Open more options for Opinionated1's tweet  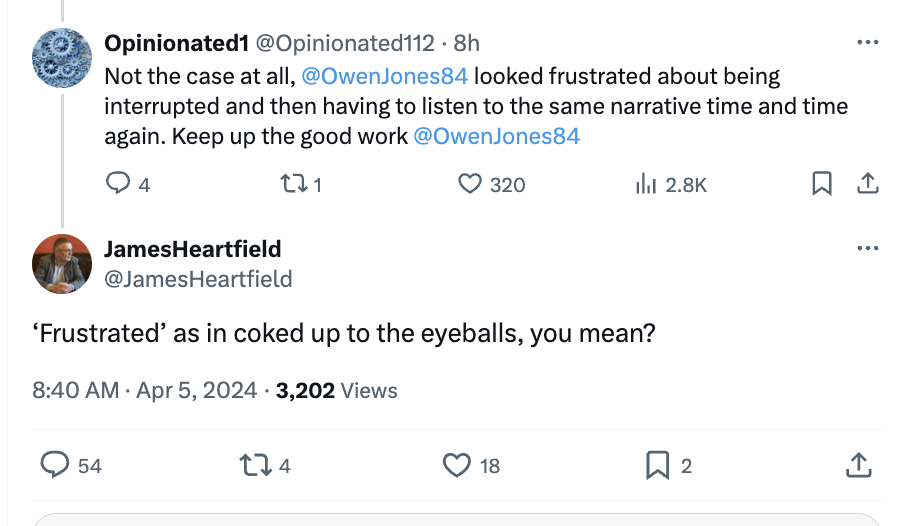(x=867, y=43)
